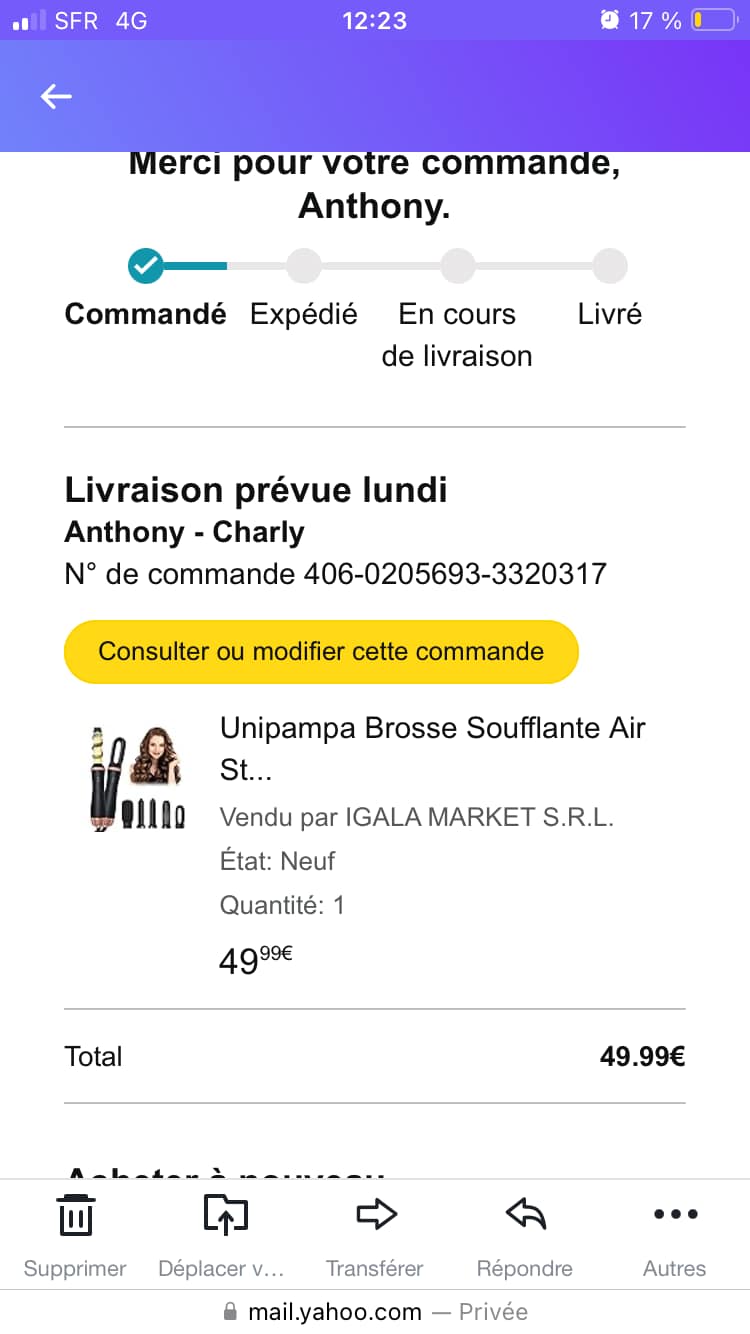750x1334 pixels.
Task: Tap the lock icon beside mail.yahoo.com
Action: [x=231, y=1311]
